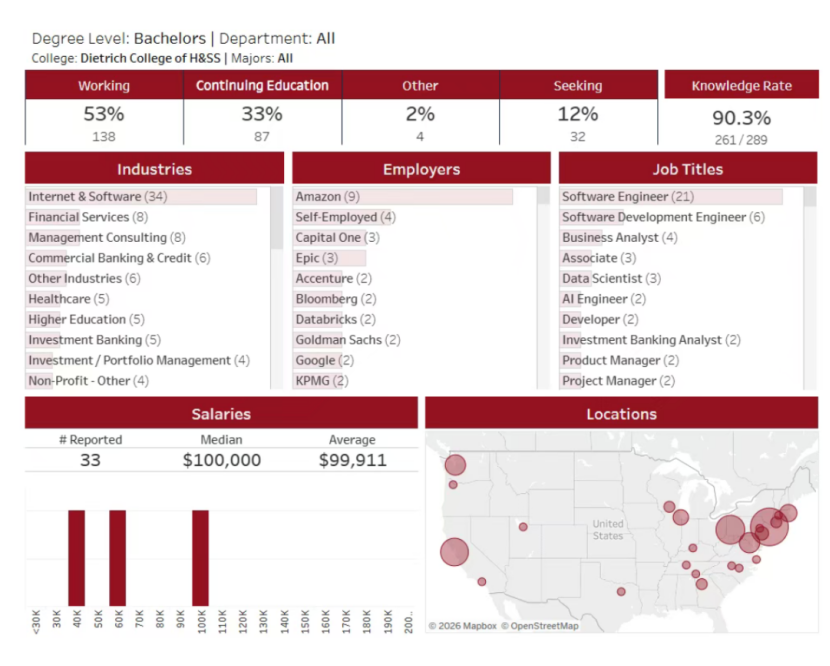Viewport: 830px width, 666px height.
Task: Open the OpenStreetMap attribution link
Action: [x=540, y=626]
